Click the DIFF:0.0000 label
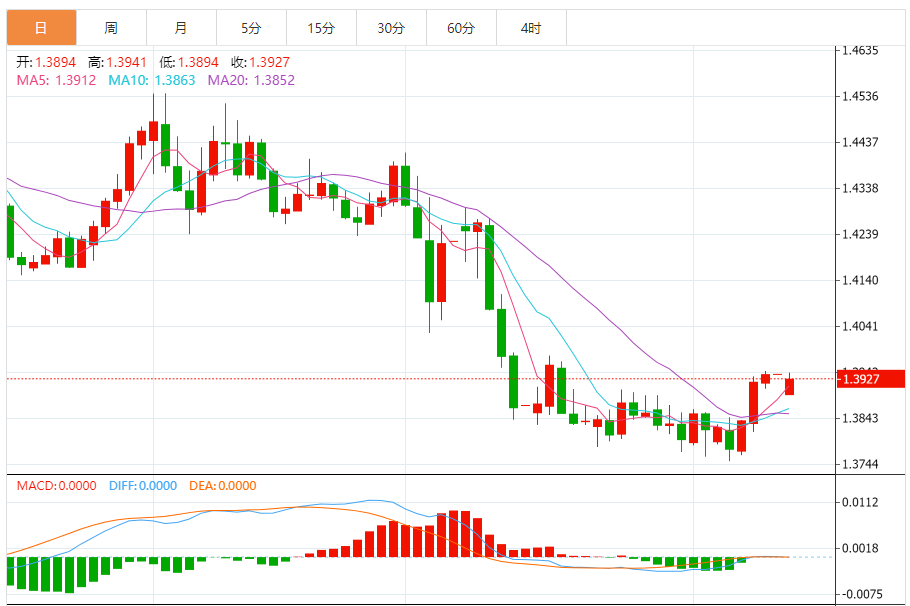Viewport: 910px width, 606px height. [x=143, y=486]
